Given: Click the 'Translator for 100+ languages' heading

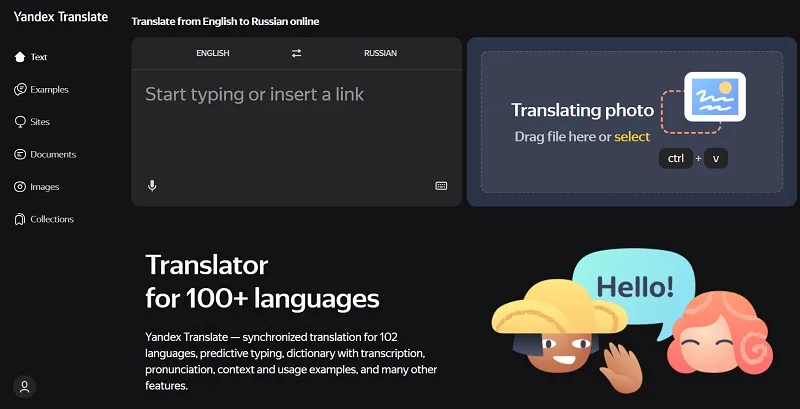Looking at the screenshot, I should (262, 282).
